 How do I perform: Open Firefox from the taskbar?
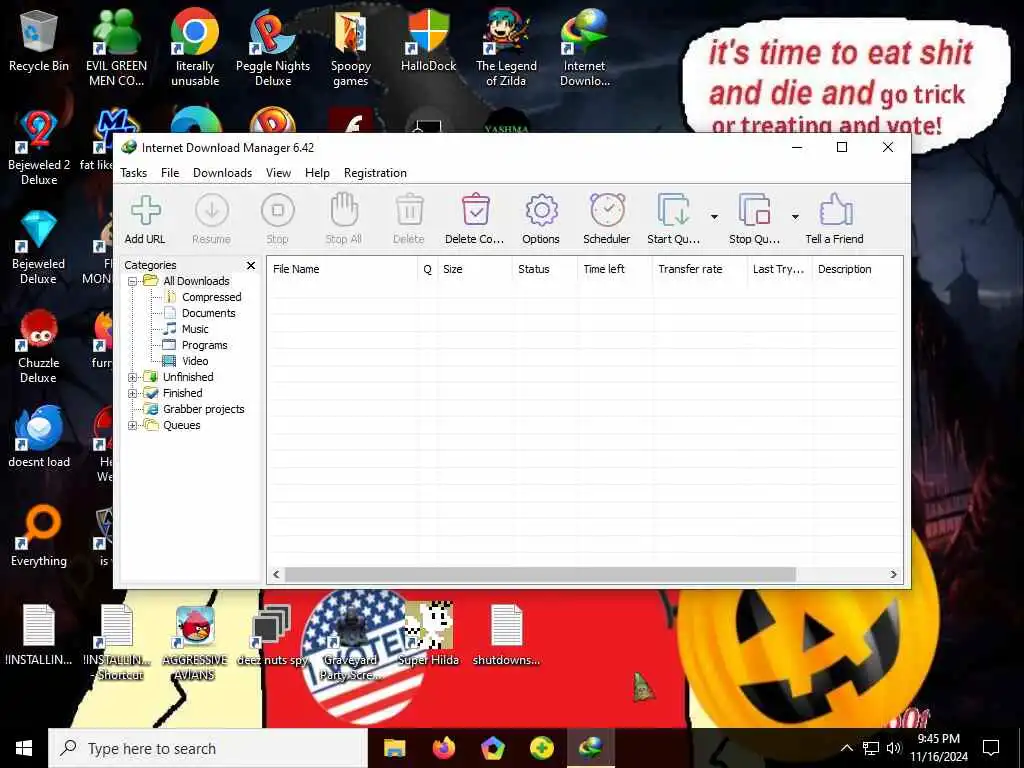[443, 748]
